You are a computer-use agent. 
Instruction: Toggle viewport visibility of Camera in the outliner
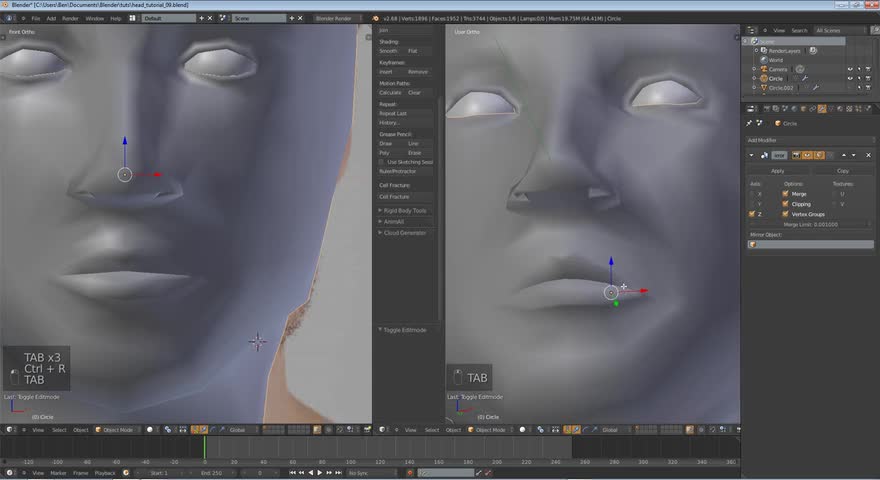tap(850, 70)
